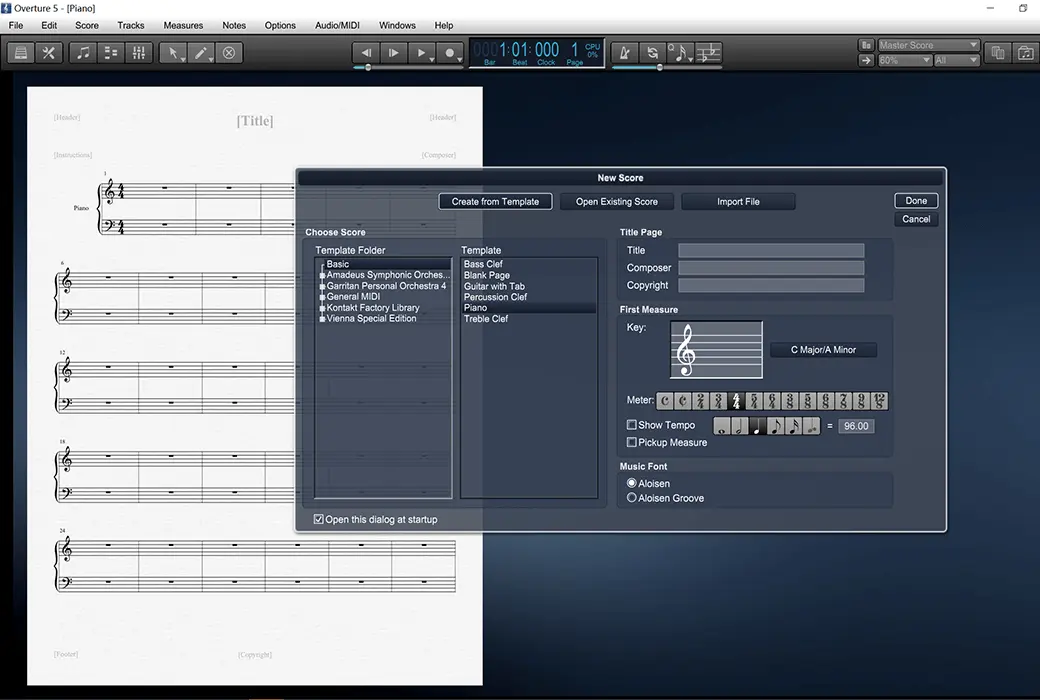This screenshot has height=700, width=1040.
Task: Select the arrow pointer tool
Action: point(173,53)
